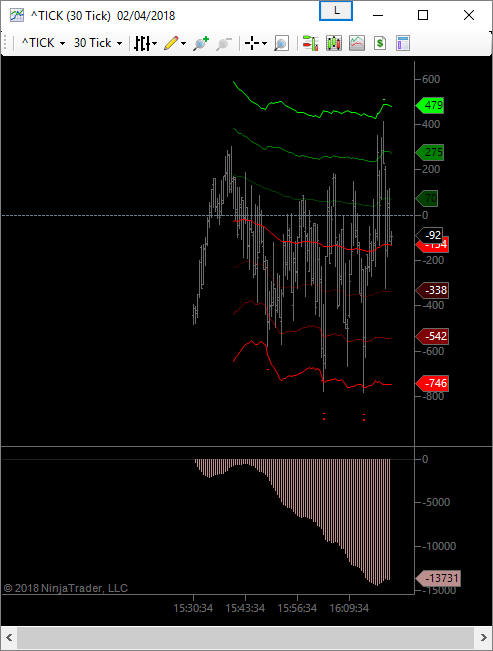Image resolution: width=493 pixels, height=651 pixels.
Task: Close the ^TICK chart window
Action: (x=469, y=15)
